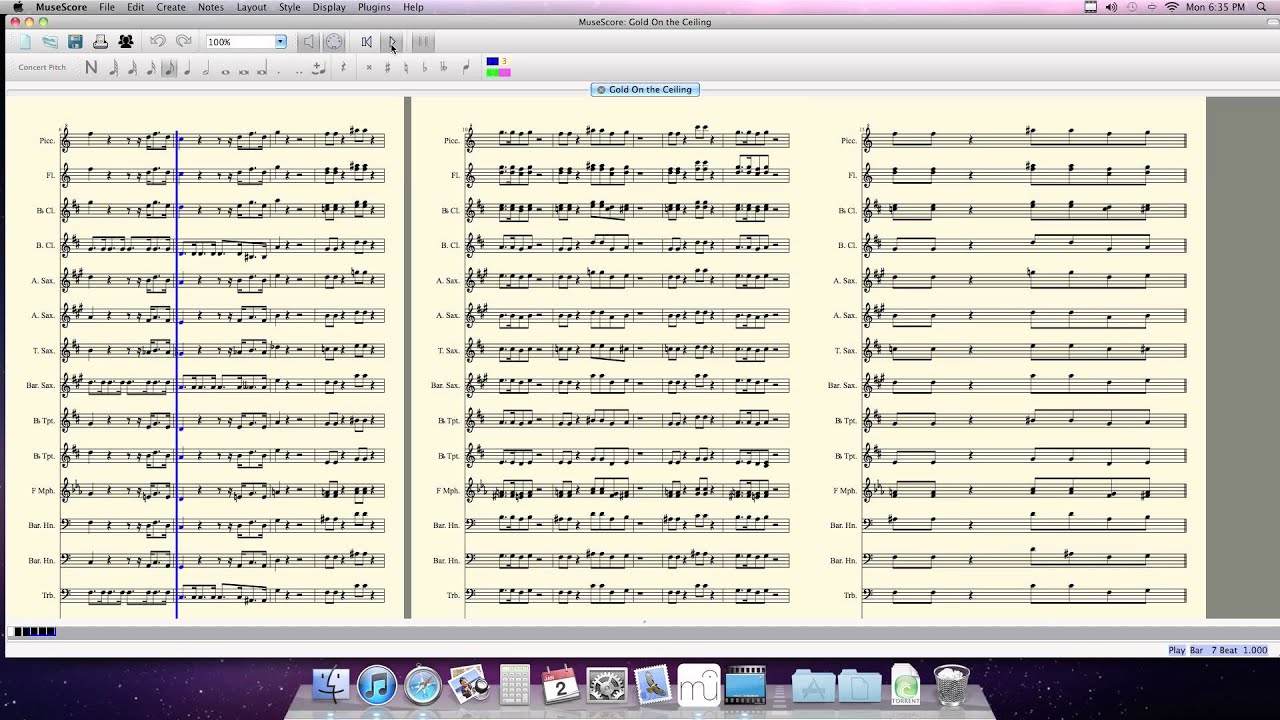
Task: Open the Notes menu
Action: [x=211, y=7]
